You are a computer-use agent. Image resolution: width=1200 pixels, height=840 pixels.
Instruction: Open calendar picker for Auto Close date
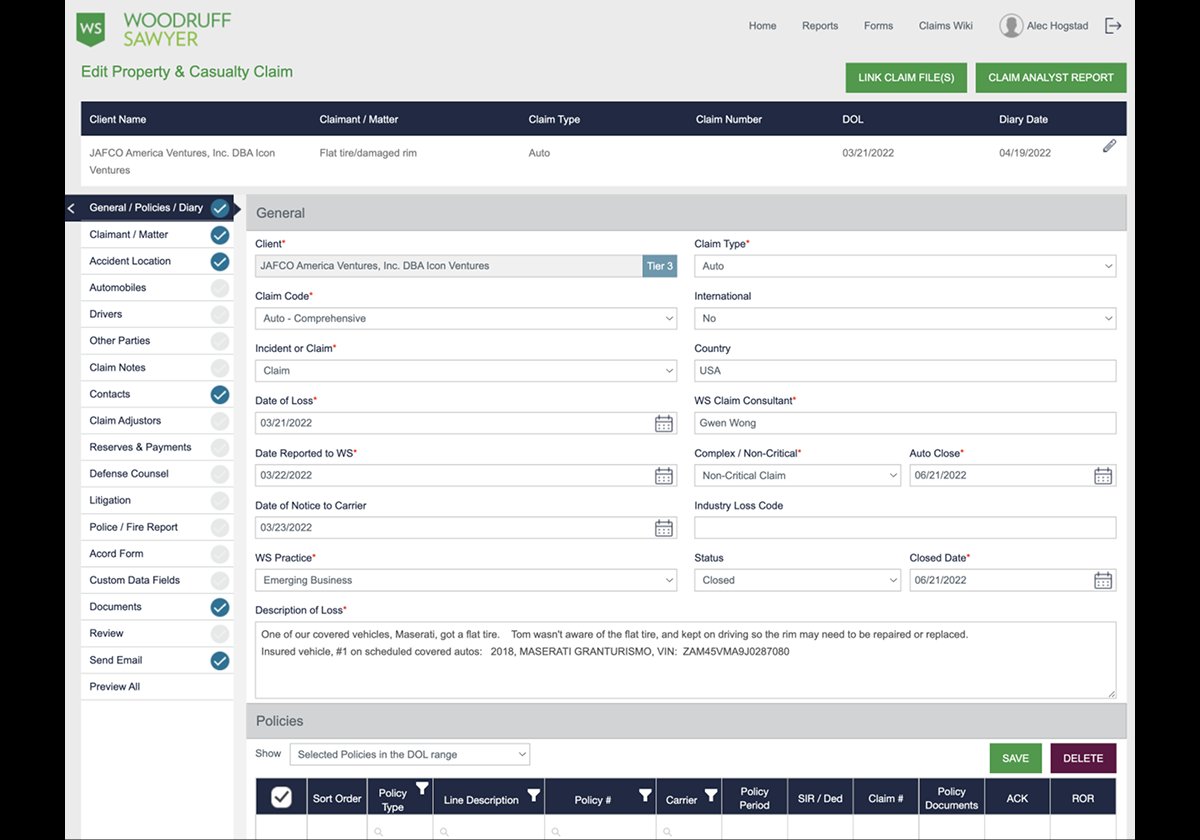point(1103,476)
